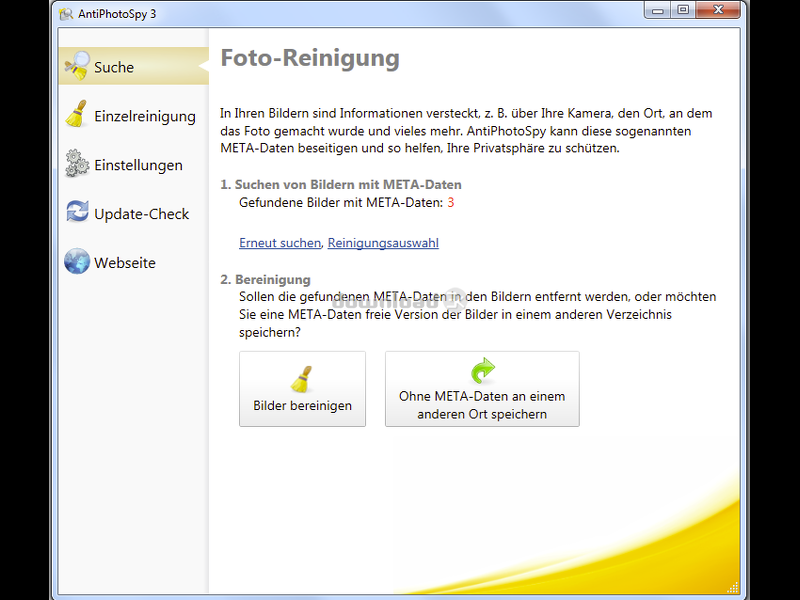Select the Webseite sidebar label
The image size is (800, 600).
[x=125, y=263]
